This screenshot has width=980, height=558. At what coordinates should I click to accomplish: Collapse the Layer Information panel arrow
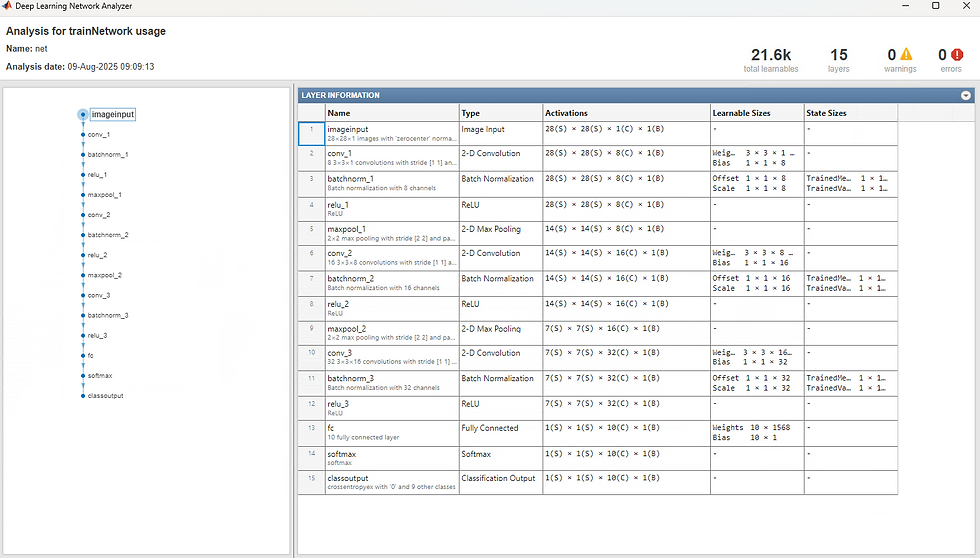click(x=966, y=96)
